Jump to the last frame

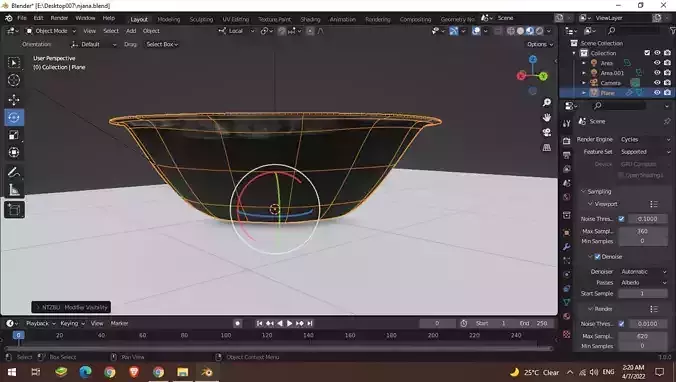click(x=310, y=323)
